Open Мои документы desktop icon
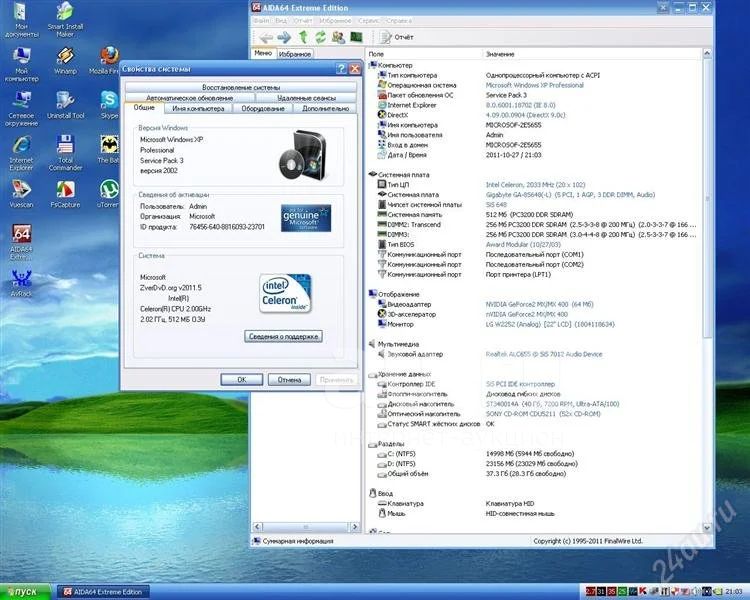Screen dimensions: 750x600 (x=21, y=20)
